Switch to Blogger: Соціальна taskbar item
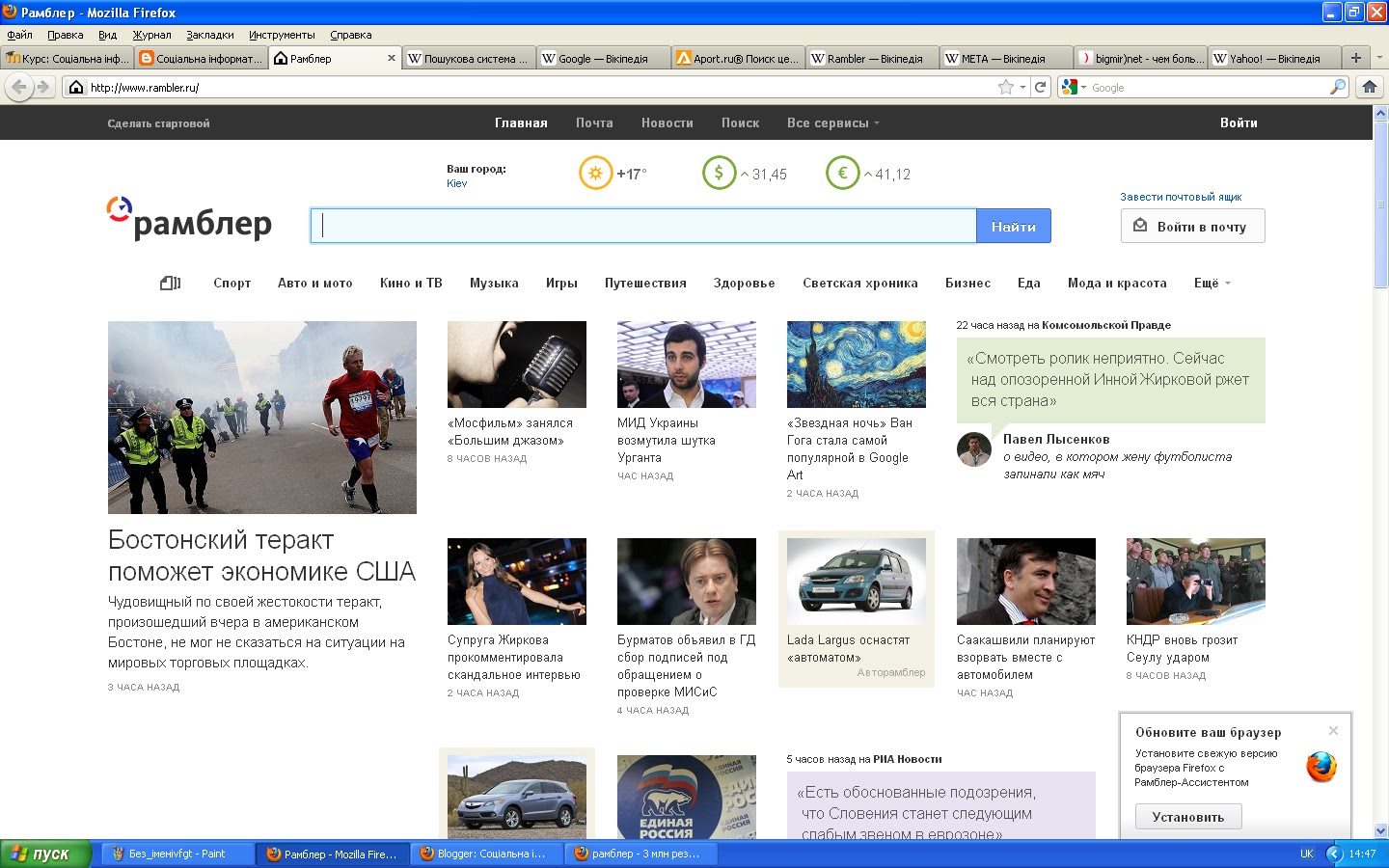The width and height of the screenshot is (1389, 868). pyautogui.click(x=486, y=854)
